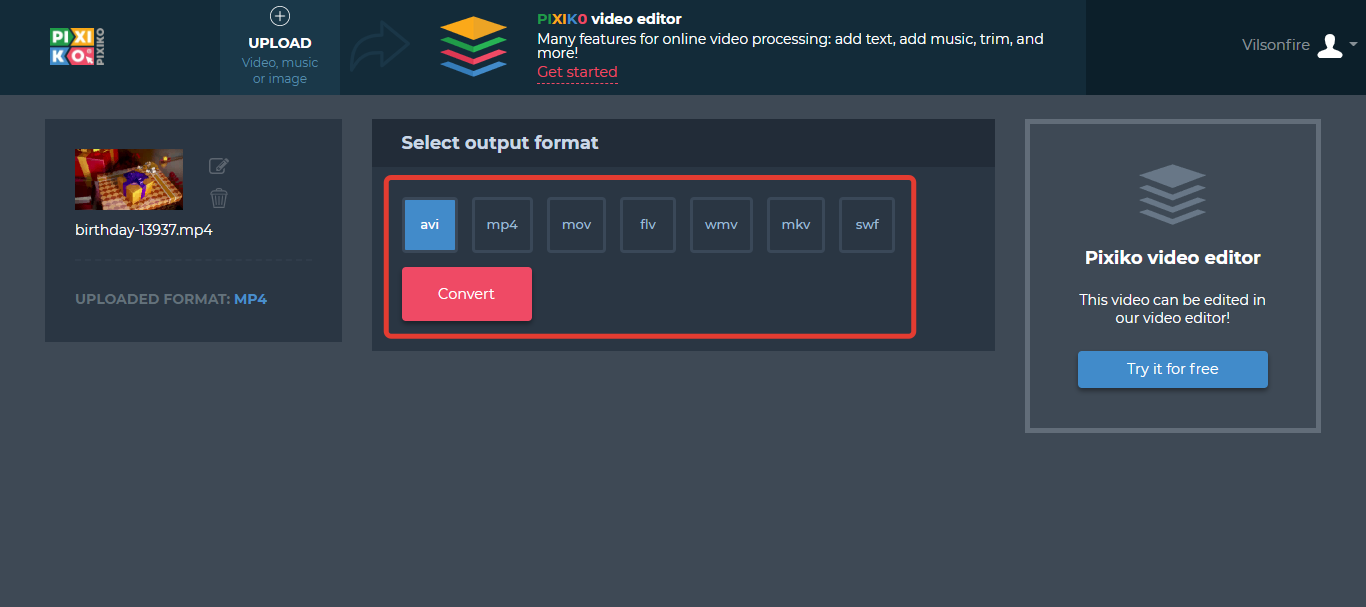Click the PIXIKO video editor header title
This screenshot has height=607, width=1366.
609,19
